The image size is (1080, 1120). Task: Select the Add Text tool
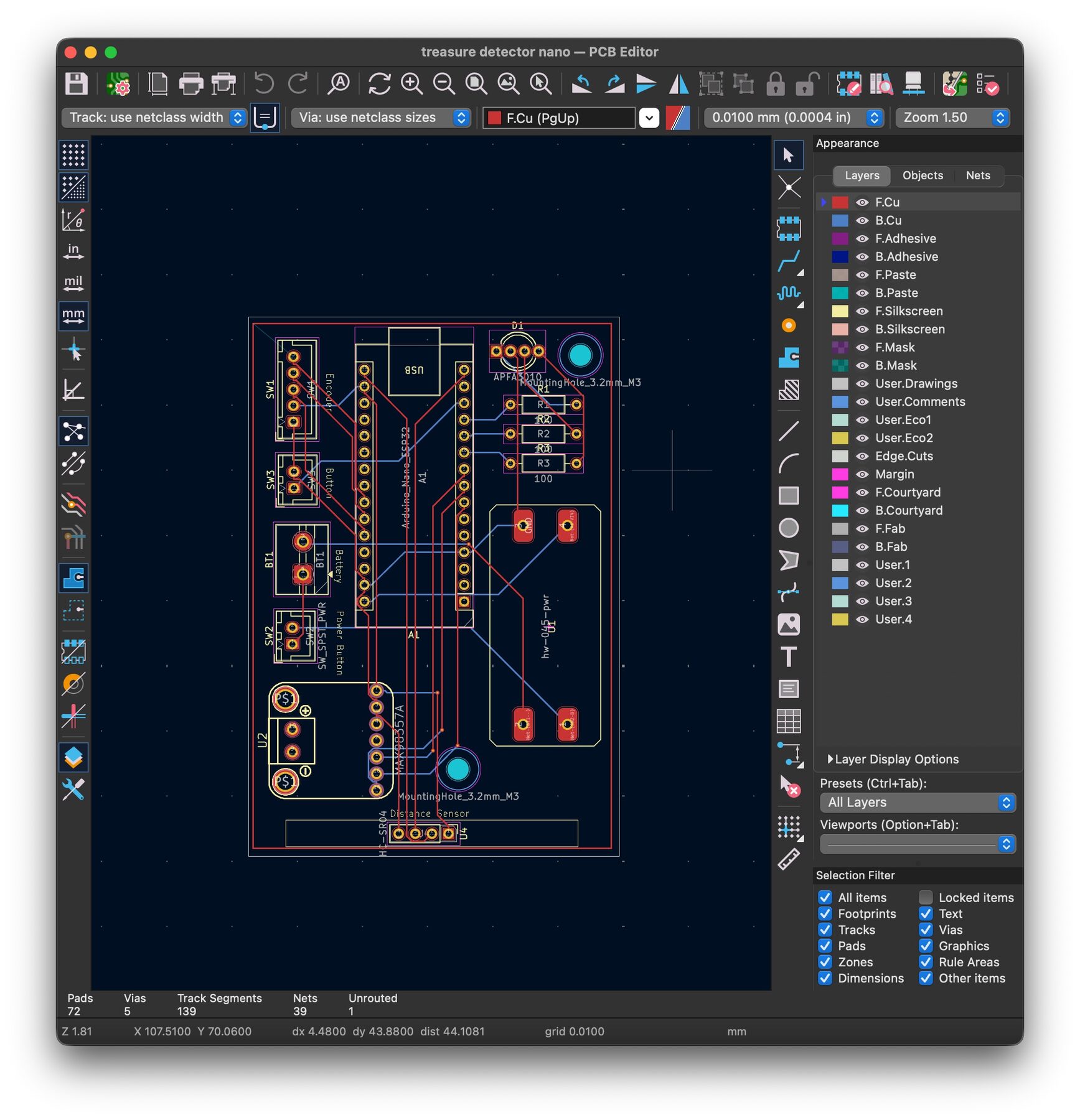point(789,656)
